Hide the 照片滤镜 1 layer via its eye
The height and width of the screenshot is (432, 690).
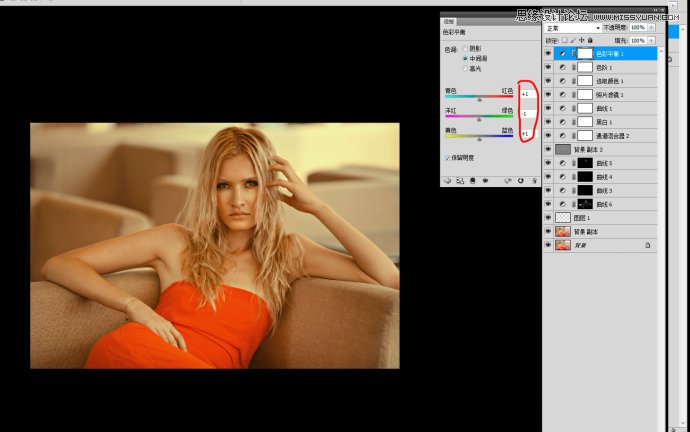click(x=548, y=95)
